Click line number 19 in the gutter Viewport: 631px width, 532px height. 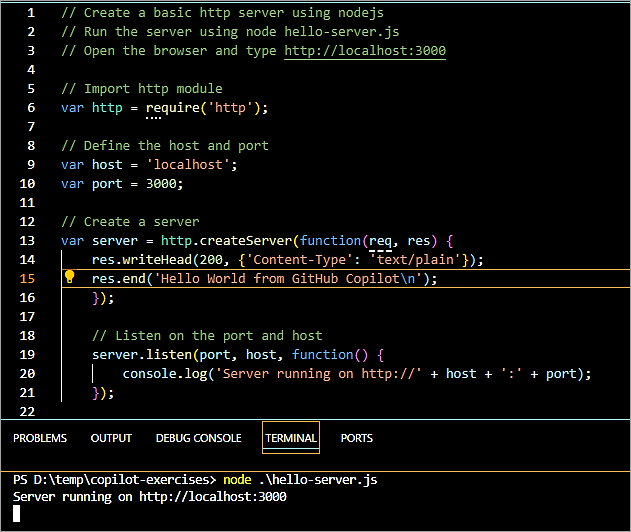coord(27,355)
